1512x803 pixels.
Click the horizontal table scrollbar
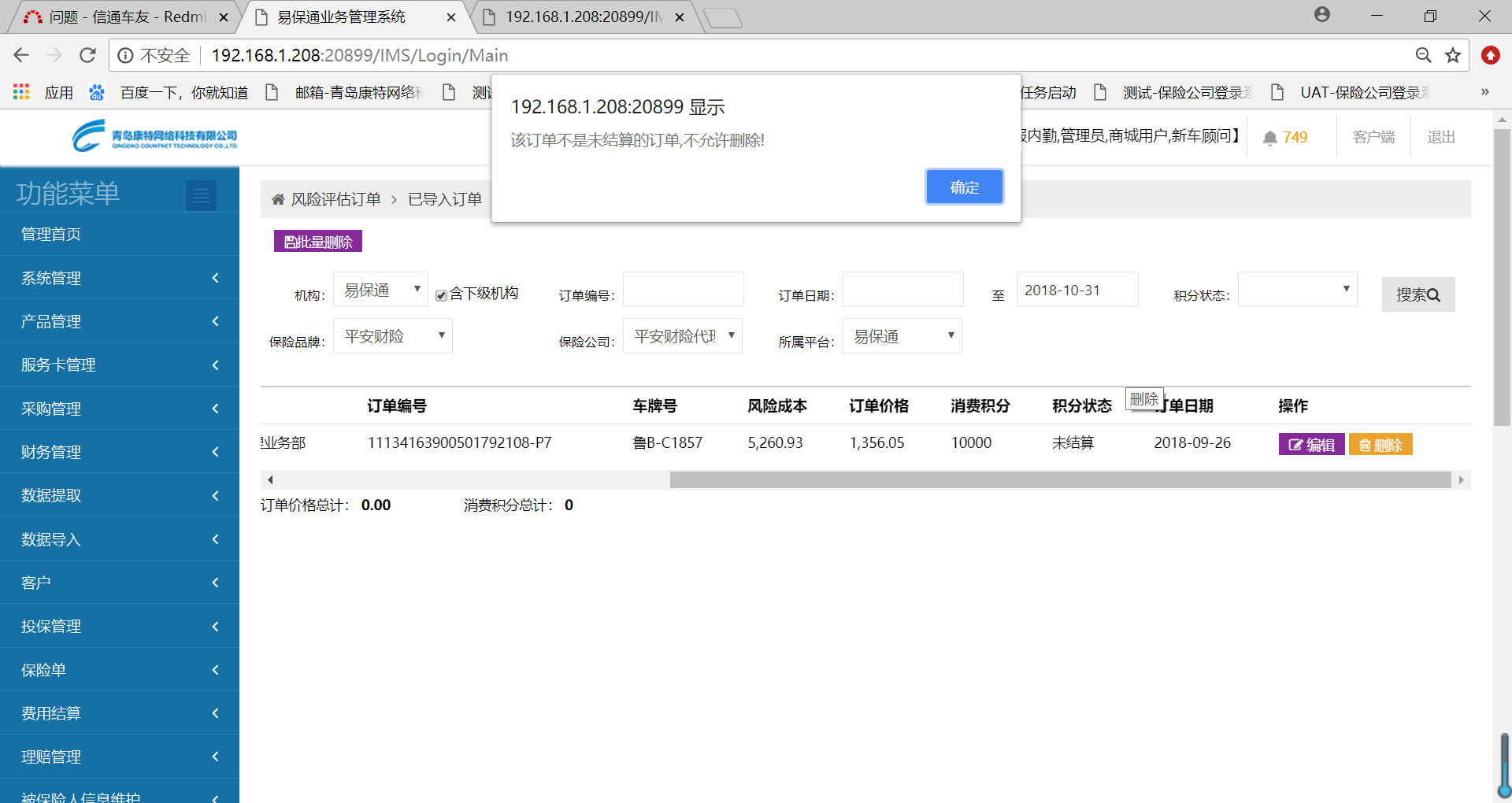(x=1059, y=480)
